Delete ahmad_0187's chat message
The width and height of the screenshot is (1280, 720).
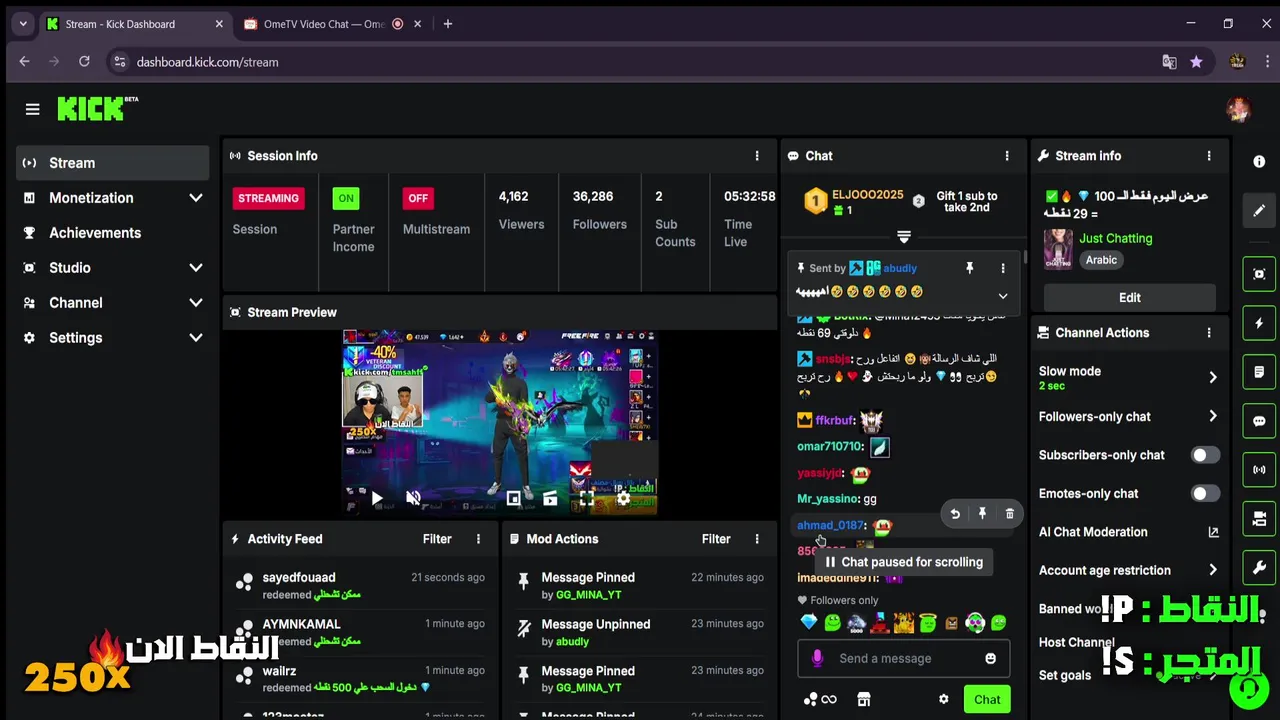pyautogui.click(x=1009, y=513)
